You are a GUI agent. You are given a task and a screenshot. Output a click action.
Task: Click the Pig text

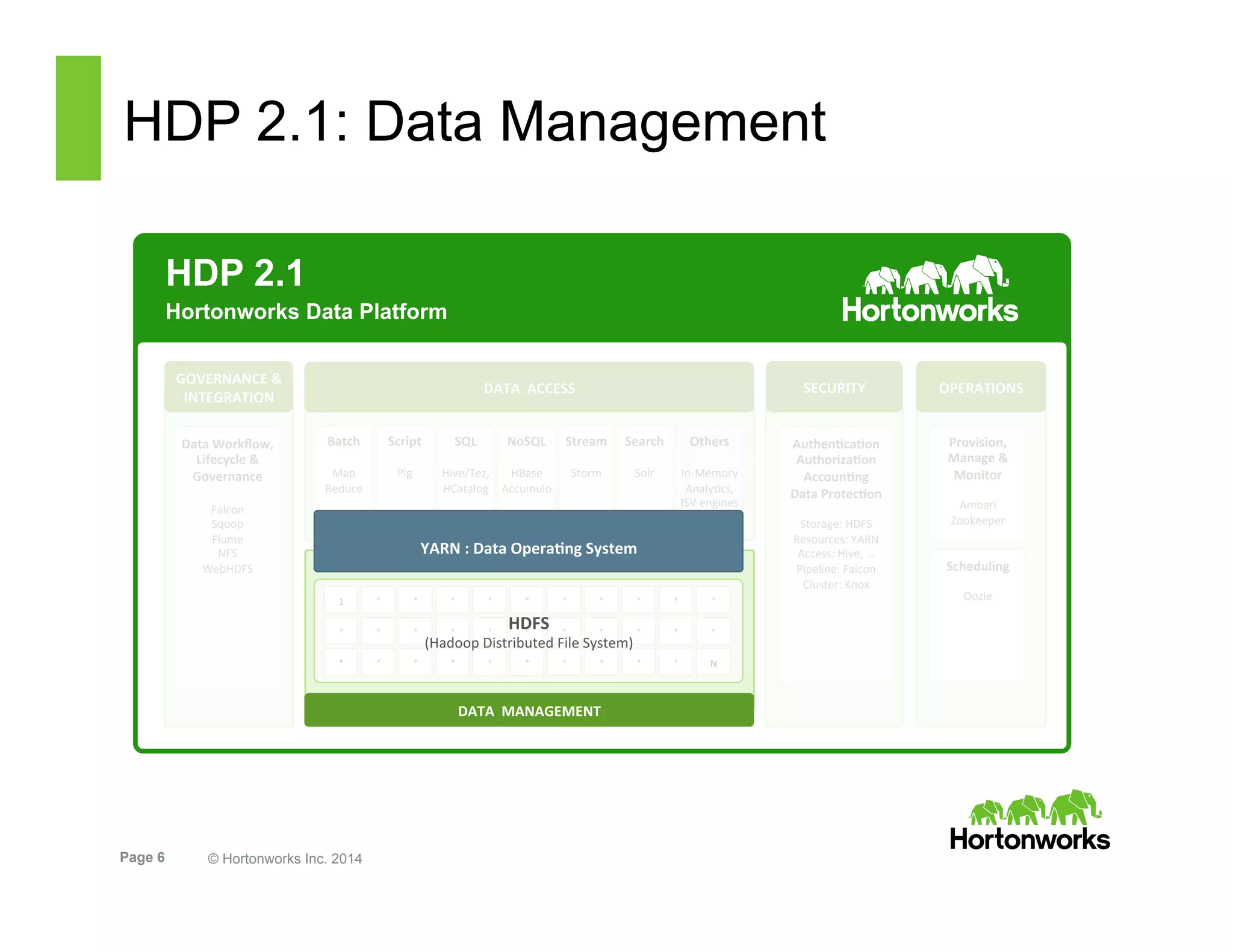(x=405, y=474)
